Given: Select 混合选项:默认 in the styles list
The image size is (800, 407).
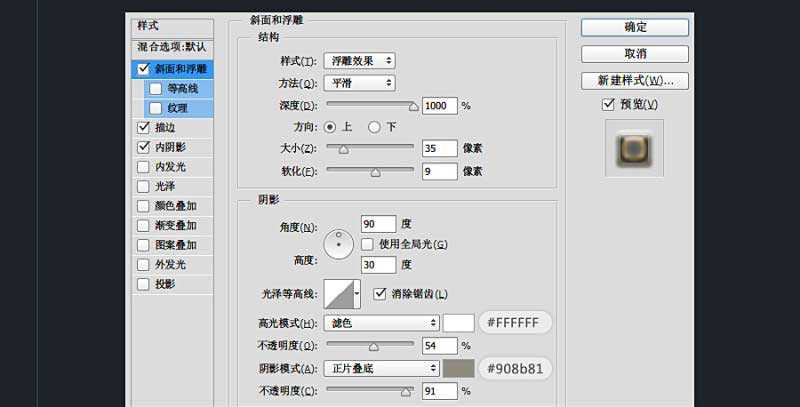Looking at the screenshot, I should (x=172, y=47).
